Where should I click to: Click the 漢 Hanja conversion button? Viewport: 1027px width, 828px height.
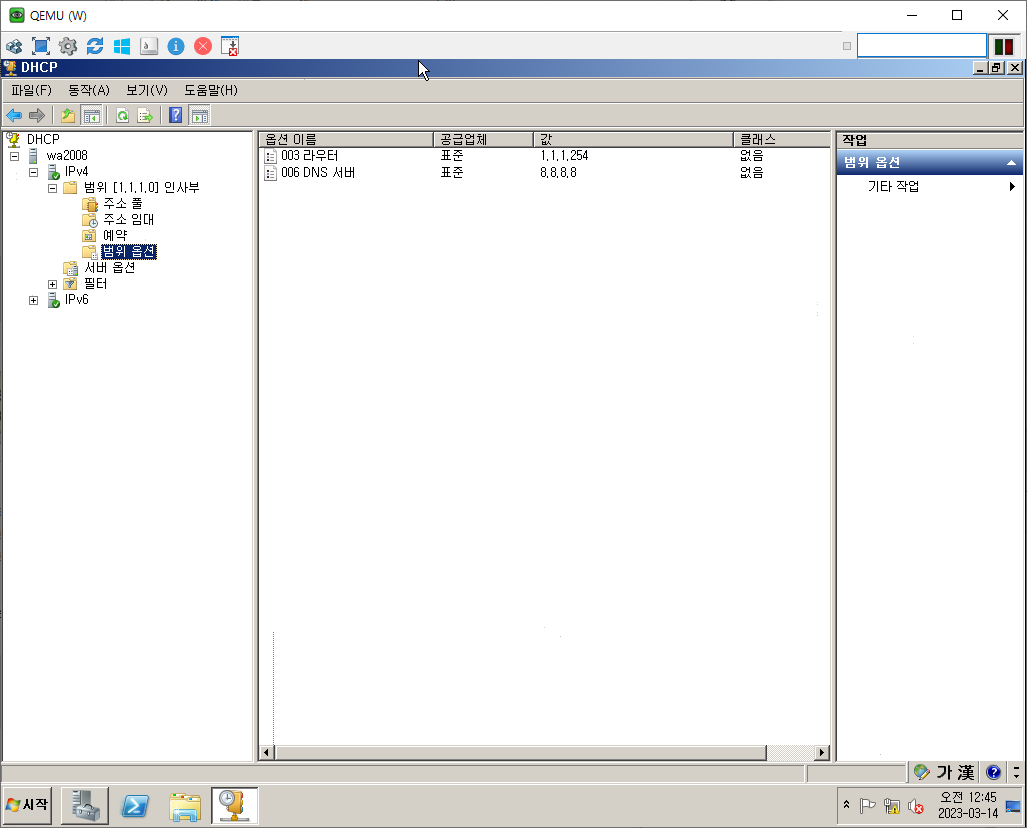point(965,772)
